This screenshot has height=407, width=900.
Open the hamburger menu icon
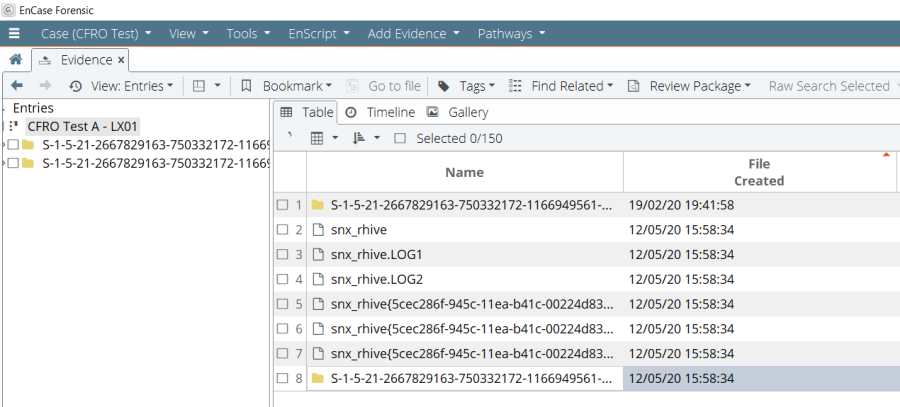coord(14,34)
